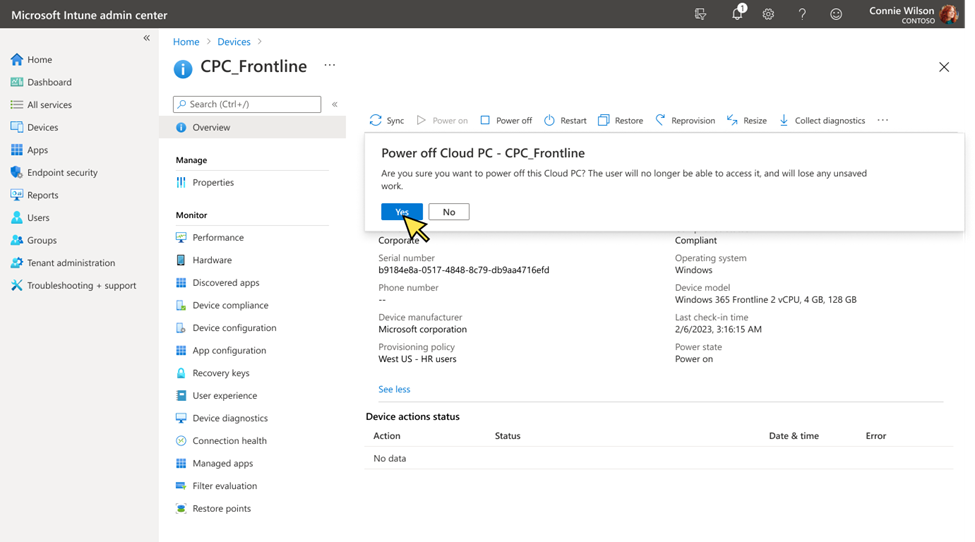Click the Status column header

[x=507, y=436]
